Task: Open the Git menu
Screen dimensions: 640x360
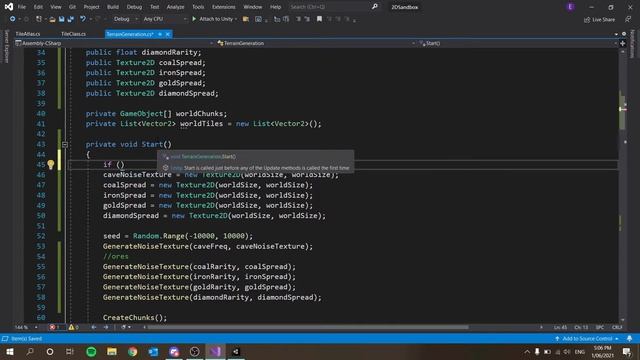Action: [x=72, y=7]
